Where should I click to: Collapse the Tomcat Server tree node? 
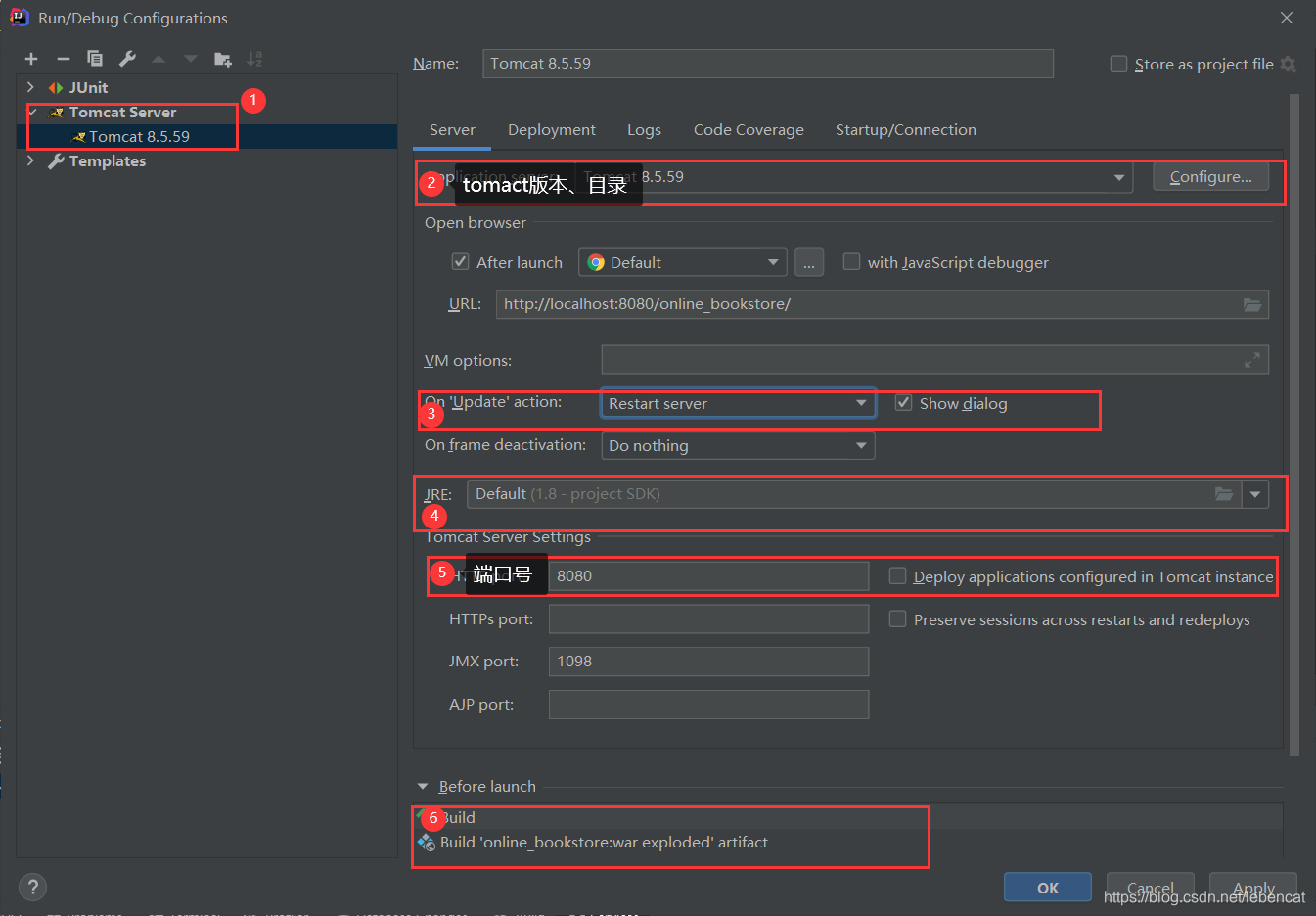31,112
